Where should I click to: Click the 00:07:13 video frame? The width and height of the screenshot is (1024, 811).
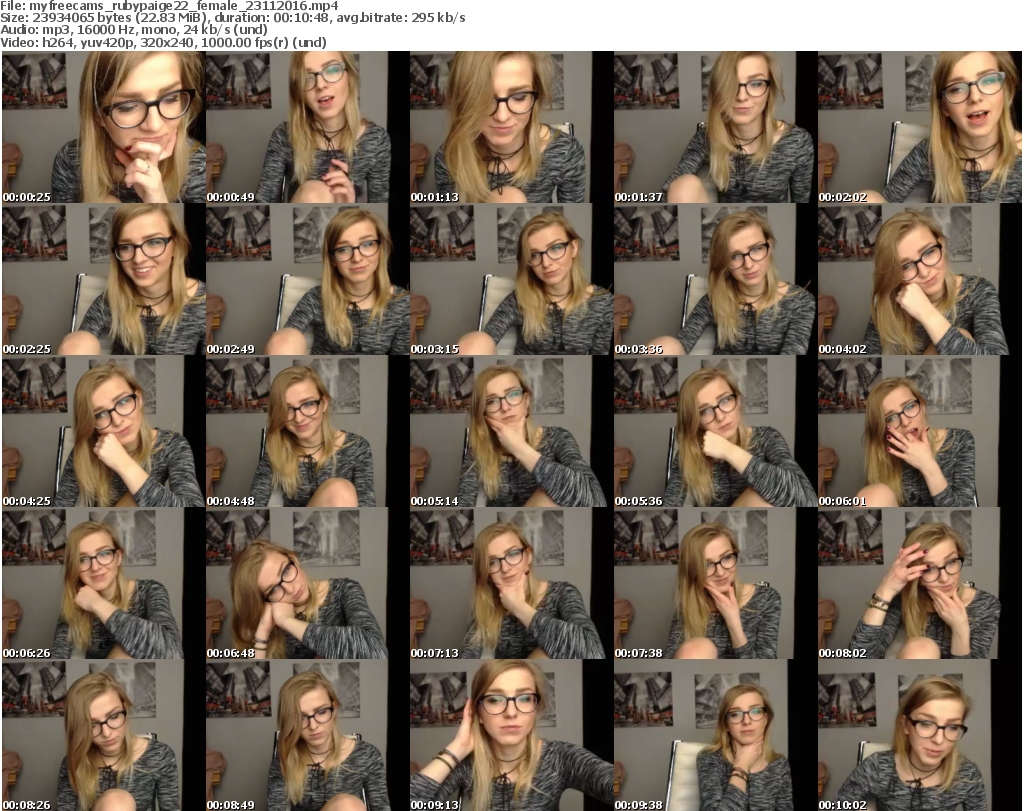tap(511, 584)
